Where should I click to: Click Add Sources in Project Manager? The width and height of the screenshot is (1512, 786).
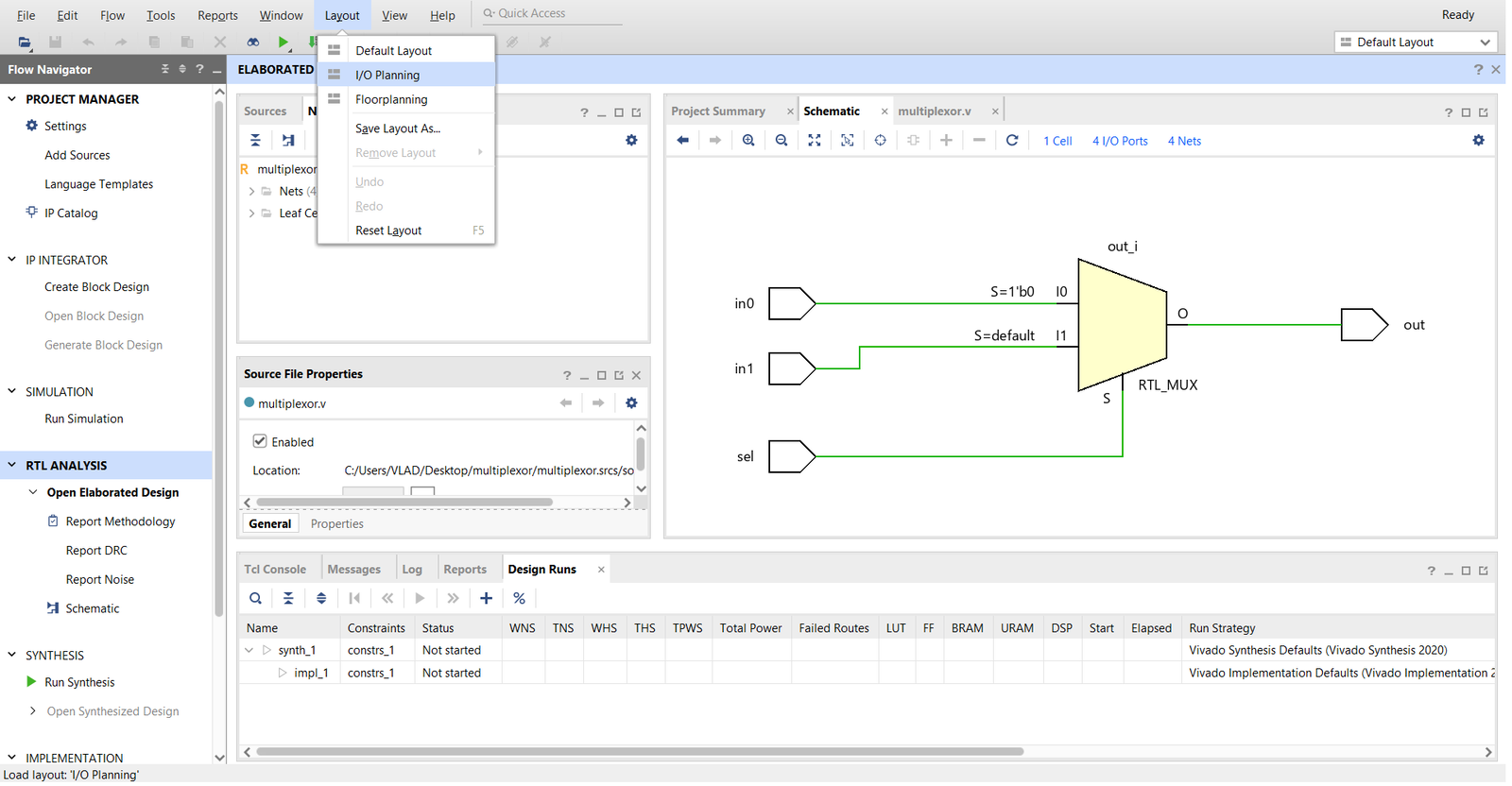click(x=77, y=156)
